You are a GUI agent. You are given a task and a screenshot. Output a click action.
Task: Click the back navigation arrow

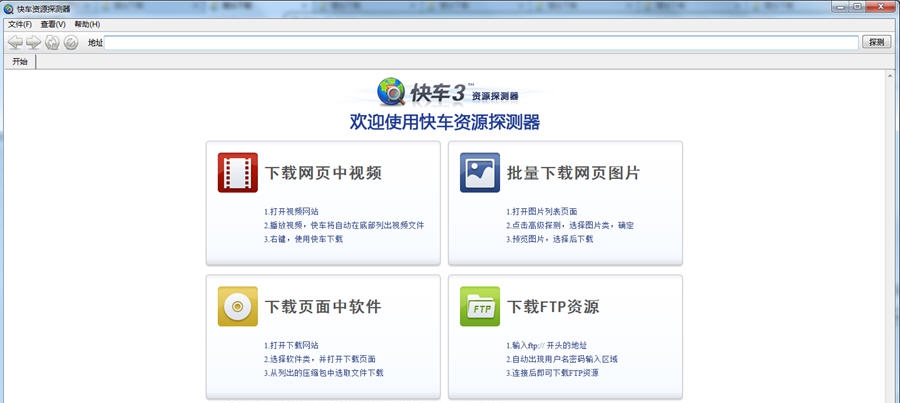pos(15,42)
